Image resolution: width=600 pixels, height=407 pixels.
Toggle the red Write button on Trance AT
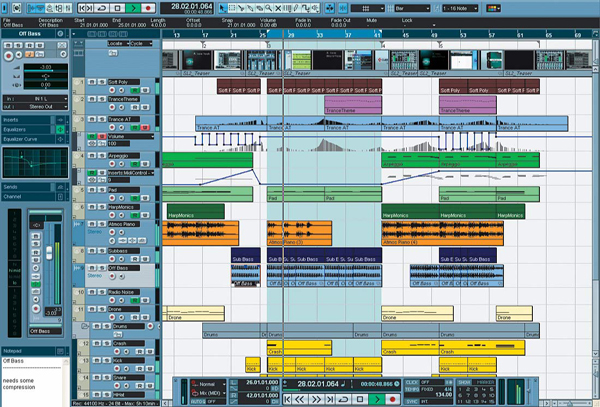click(145, 127)
